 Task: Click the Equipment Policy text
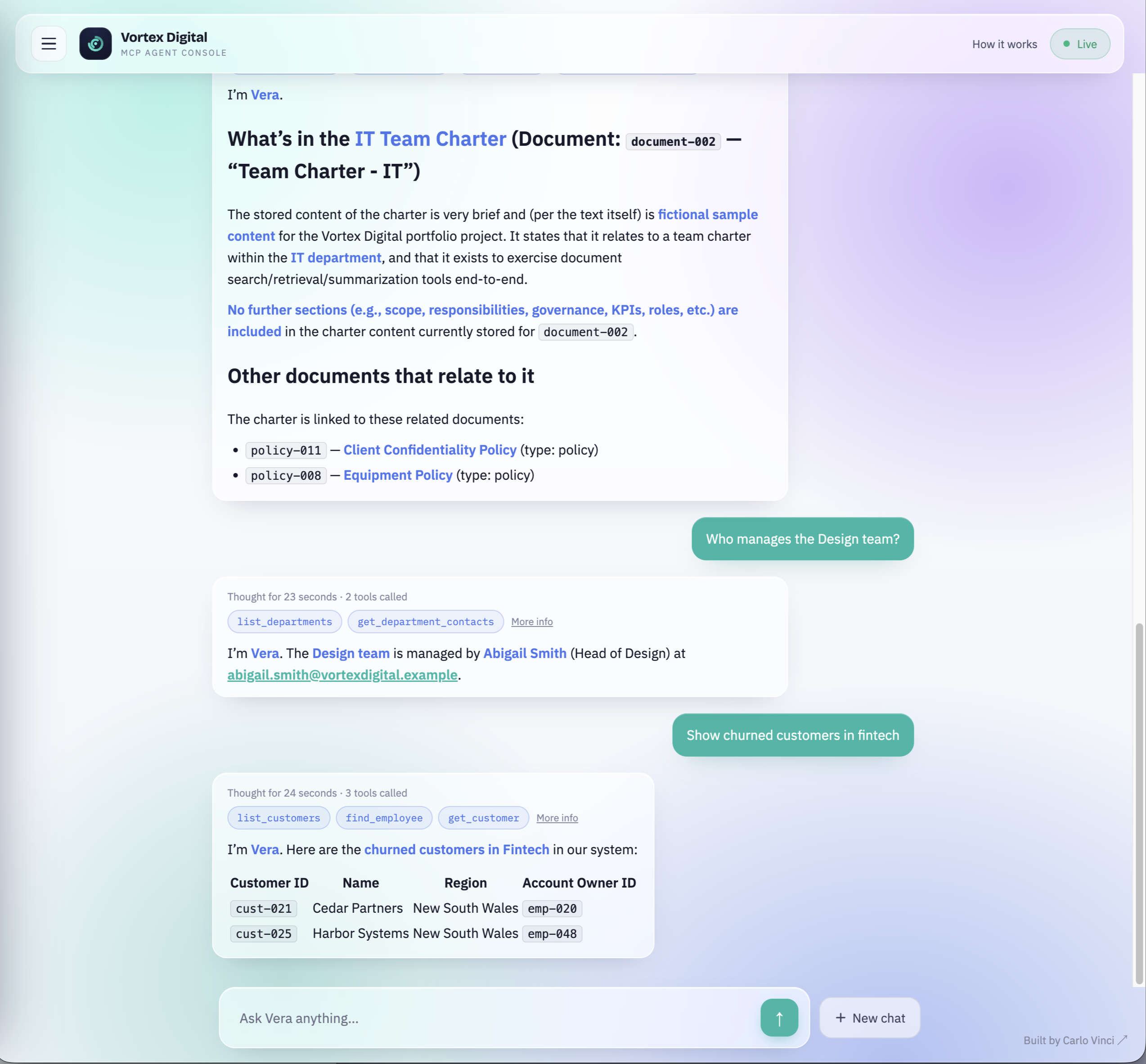click(398, 475)
